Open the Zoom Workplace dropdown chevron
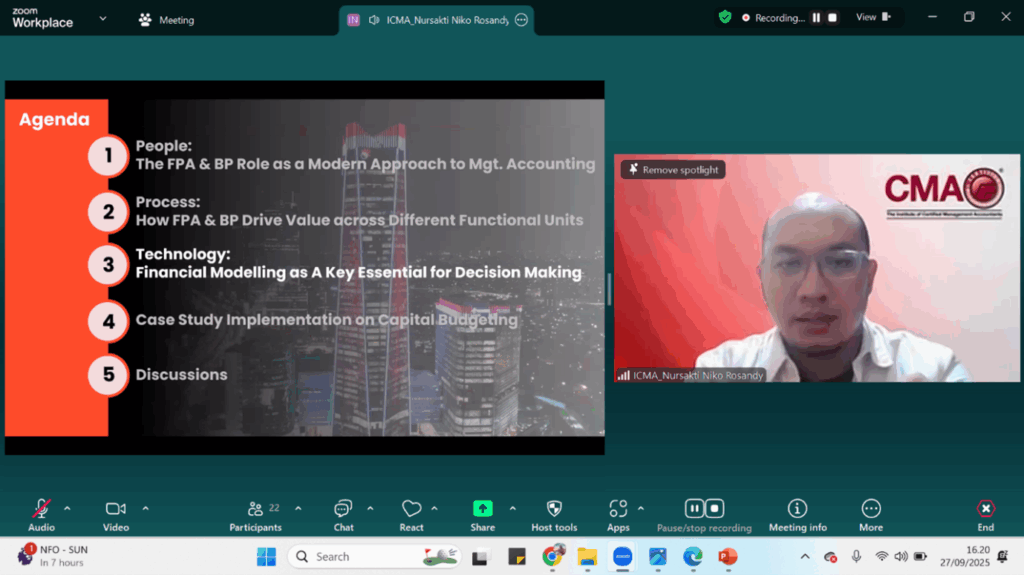The image size is (1024, 575). click(x=103, y=18)
